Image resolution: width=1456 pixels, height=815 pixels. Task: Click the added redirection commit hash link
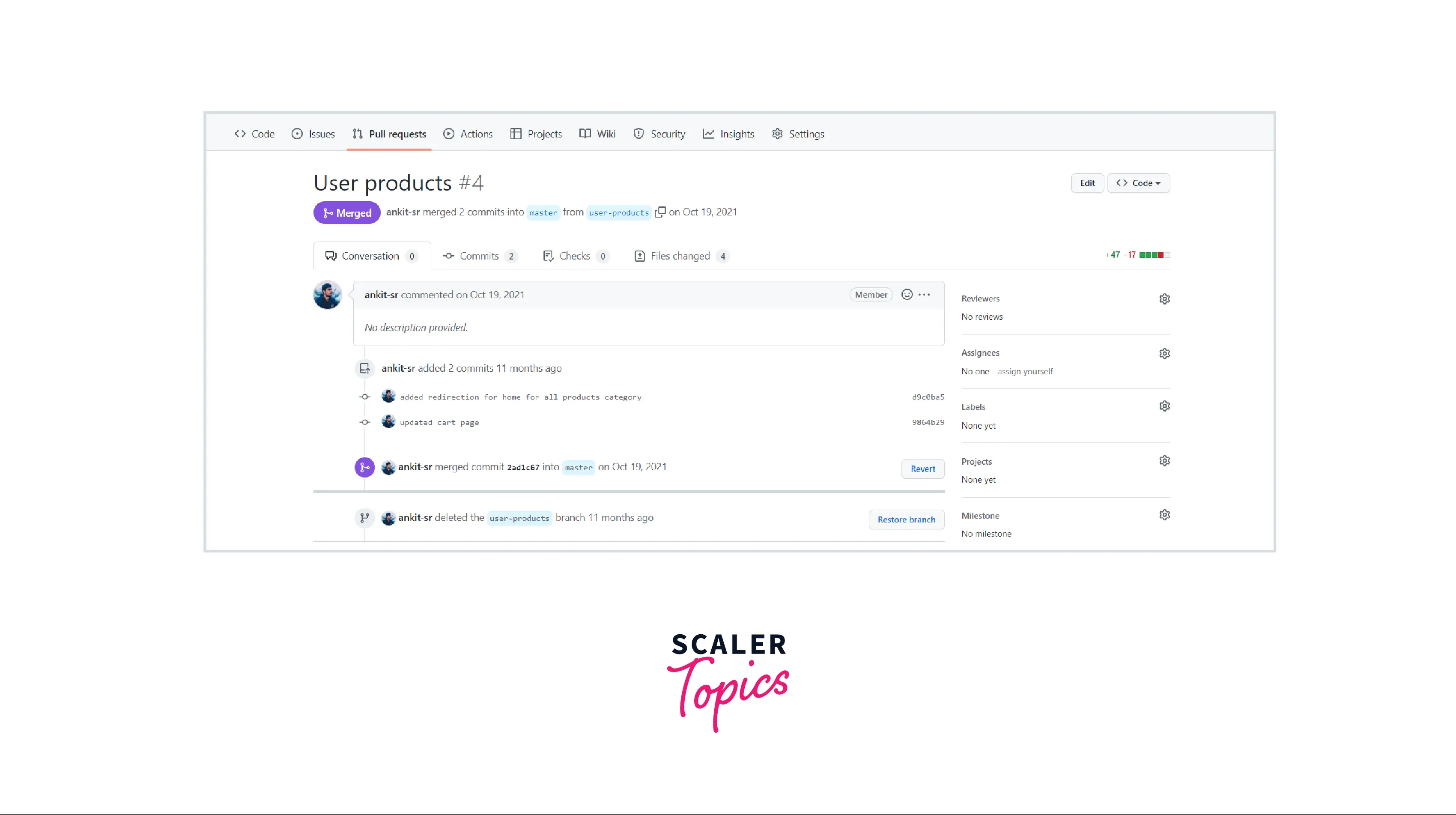[x=928, y=396]
